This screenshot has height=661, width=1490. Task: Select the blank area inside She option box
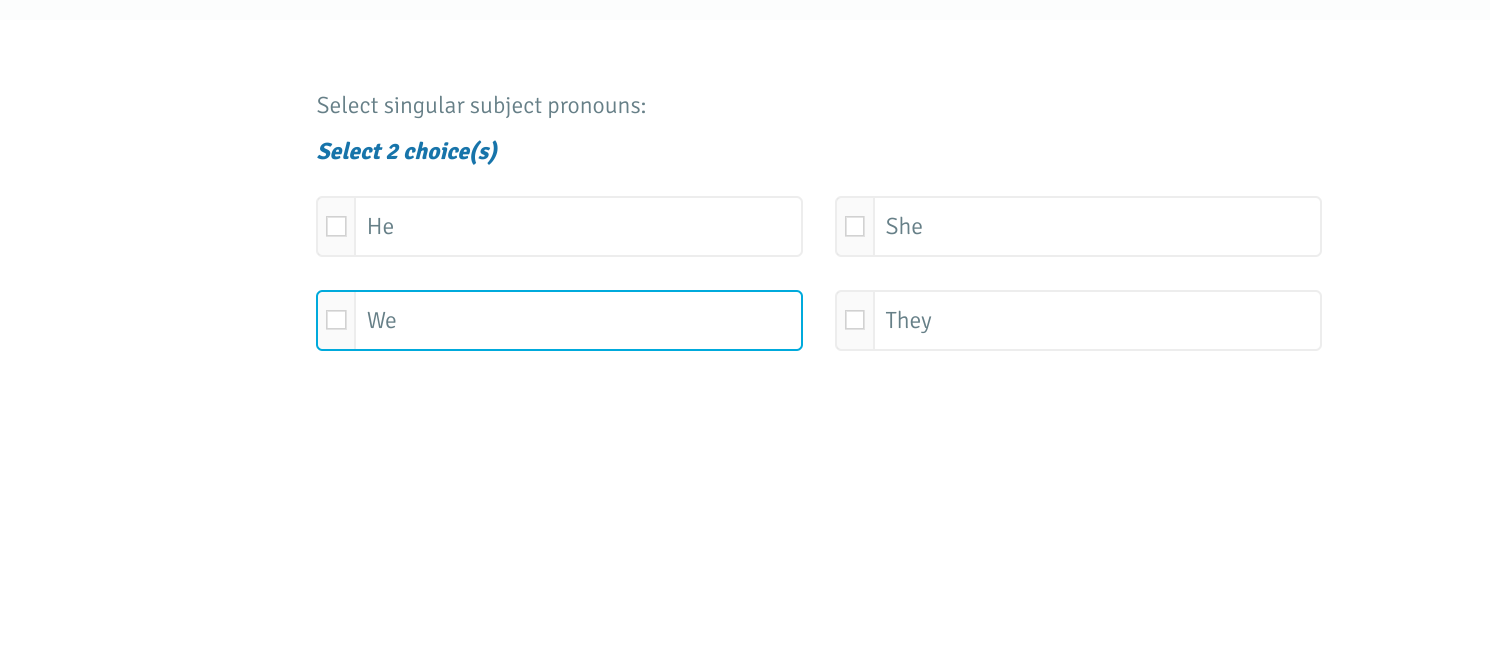pos(1120,227)
